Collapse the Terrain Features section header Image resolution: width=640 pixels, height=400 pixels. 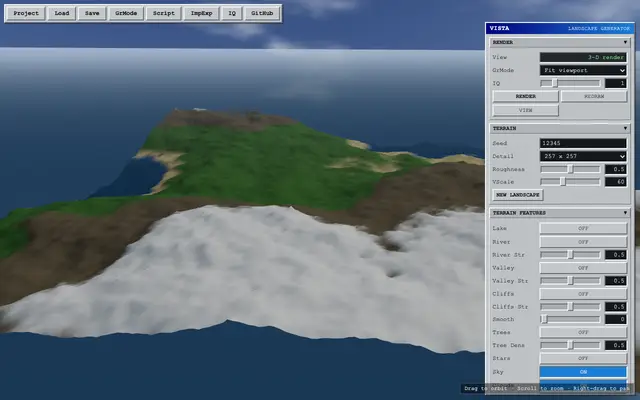pos(560,213)
